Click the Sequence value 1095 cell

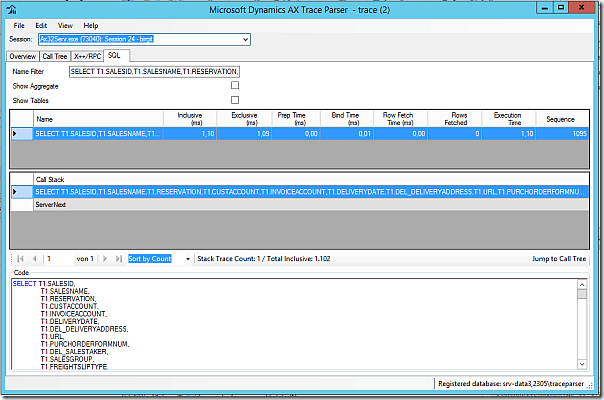tap(562, 134)
